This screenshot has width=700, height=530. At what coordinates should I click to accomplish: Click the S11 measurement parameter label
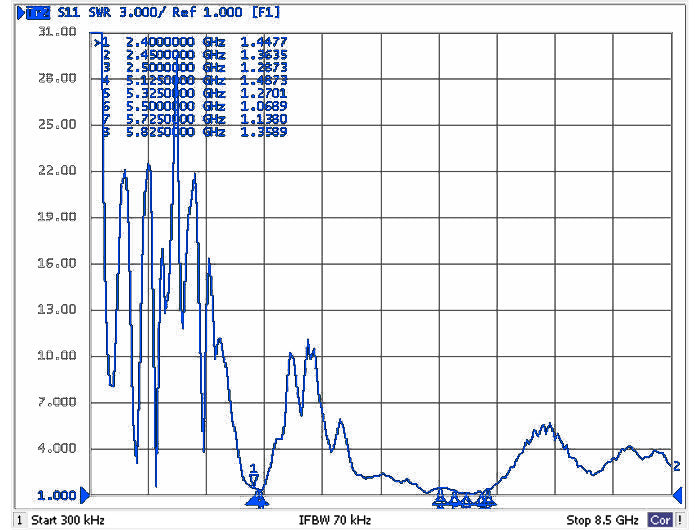[67, 12]
